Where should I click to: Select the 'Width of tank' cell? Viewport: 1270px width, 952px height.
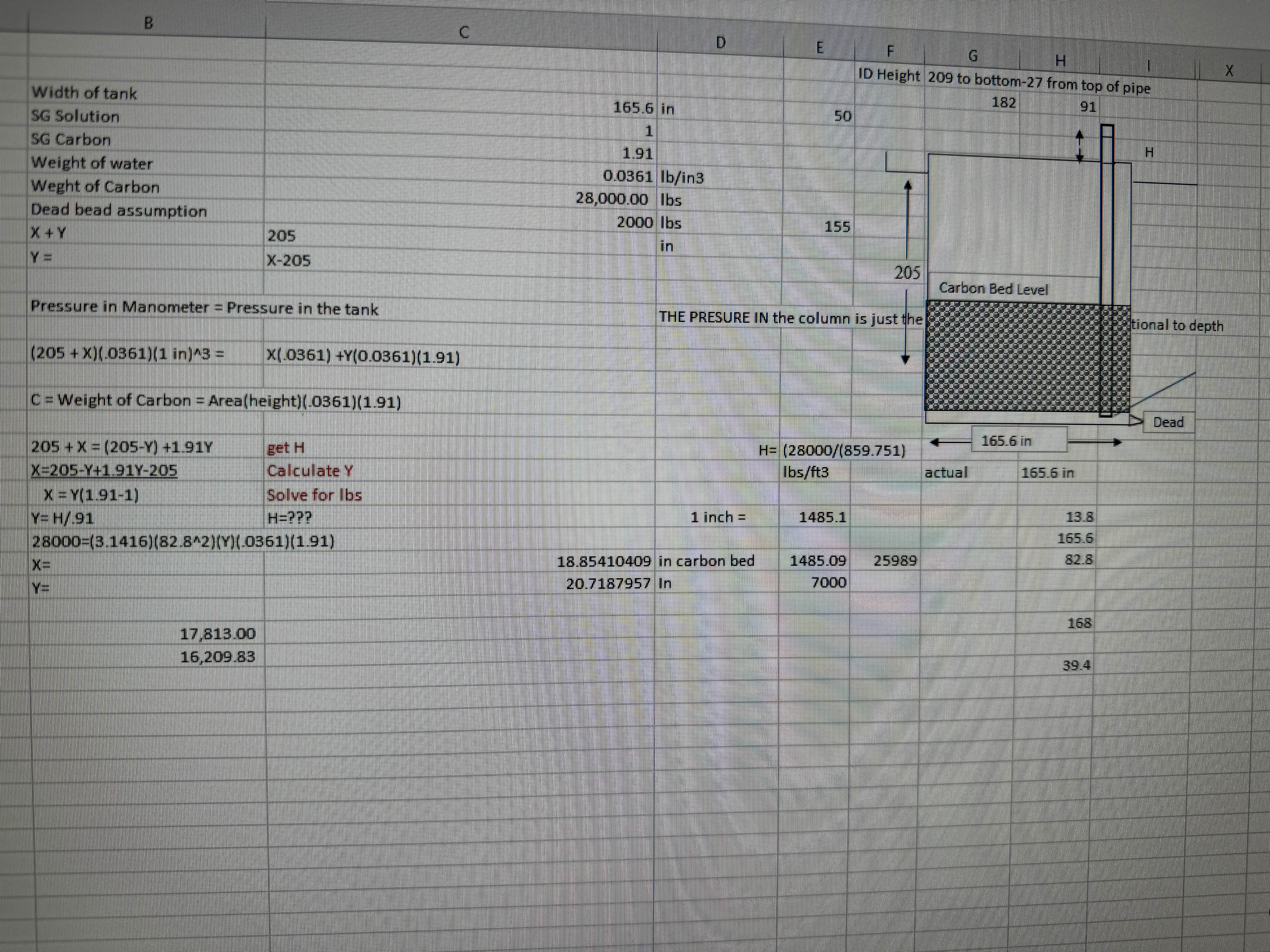coord(84,93)
